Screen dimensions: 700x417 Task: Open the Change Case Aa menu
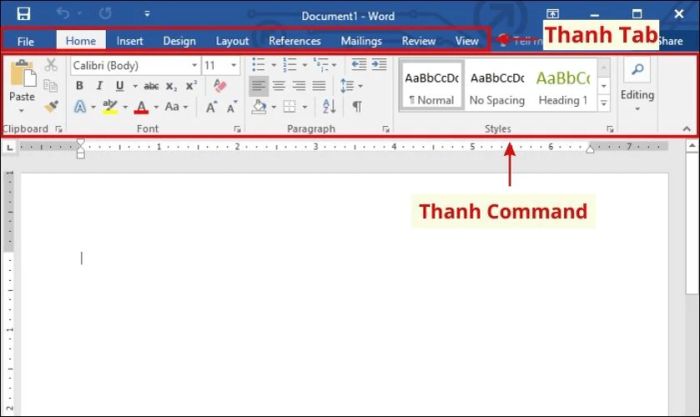(176, 107)
